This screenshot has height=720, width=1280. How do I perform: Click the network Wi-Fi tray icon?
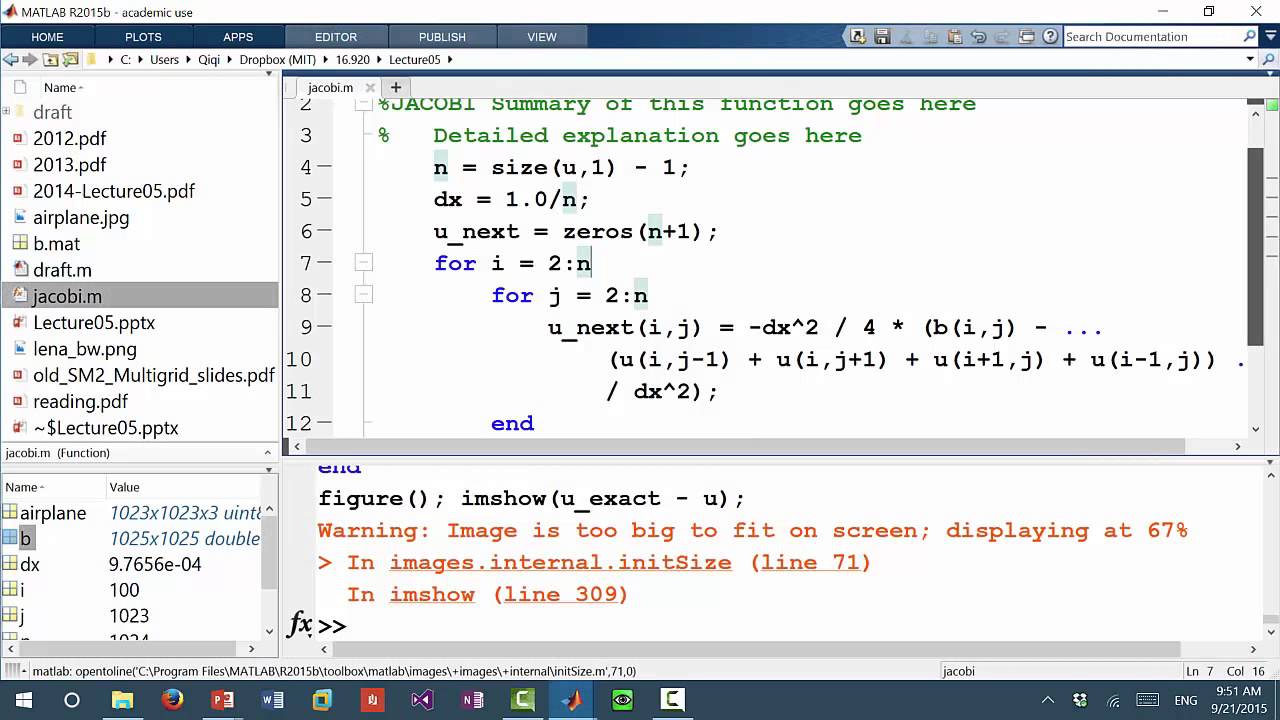(1113, 700)
